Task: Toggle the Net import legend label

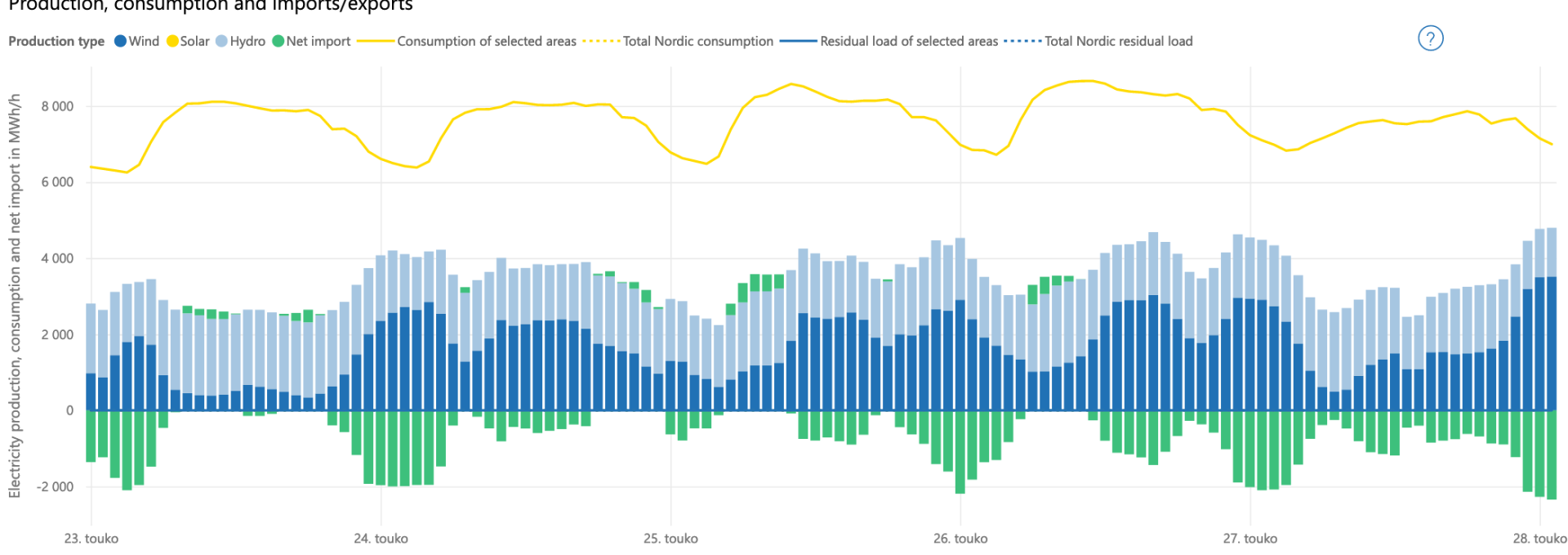Action: 318,42
